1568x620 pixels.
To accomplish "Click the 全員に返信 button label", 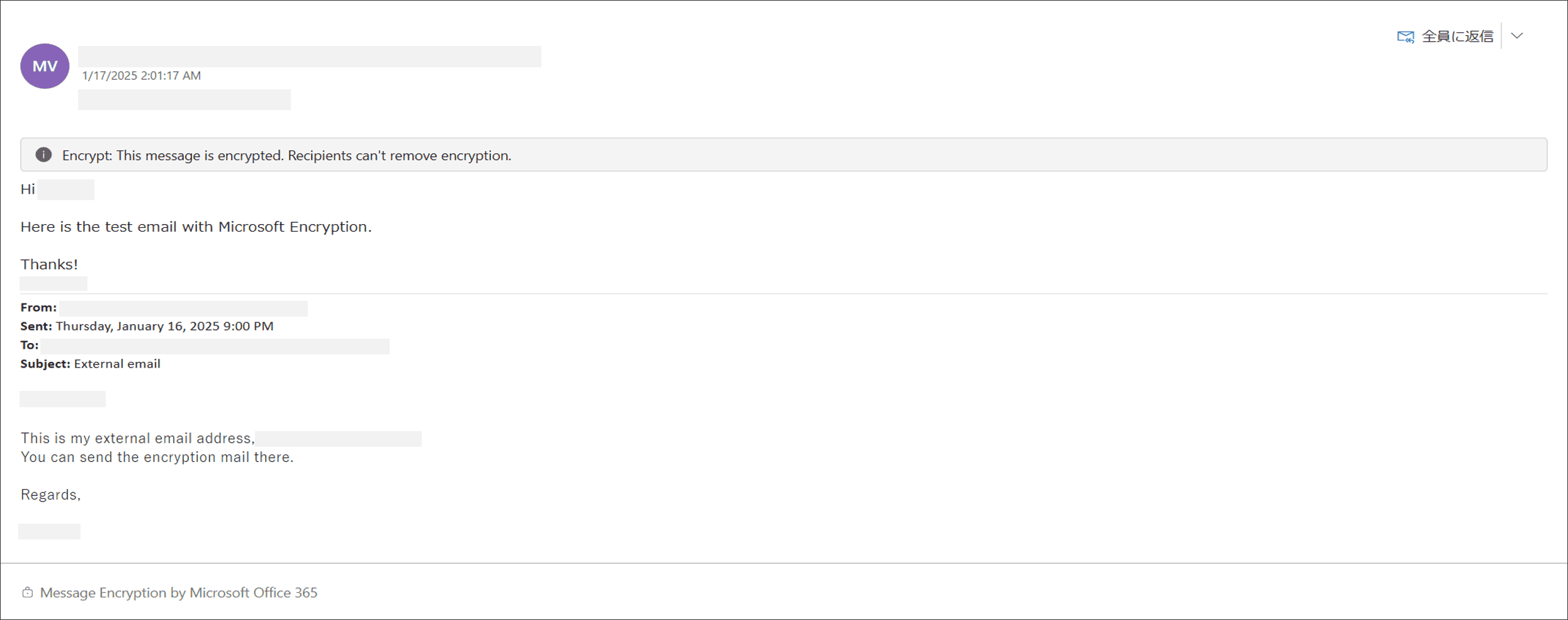I will click(1457, 37).
